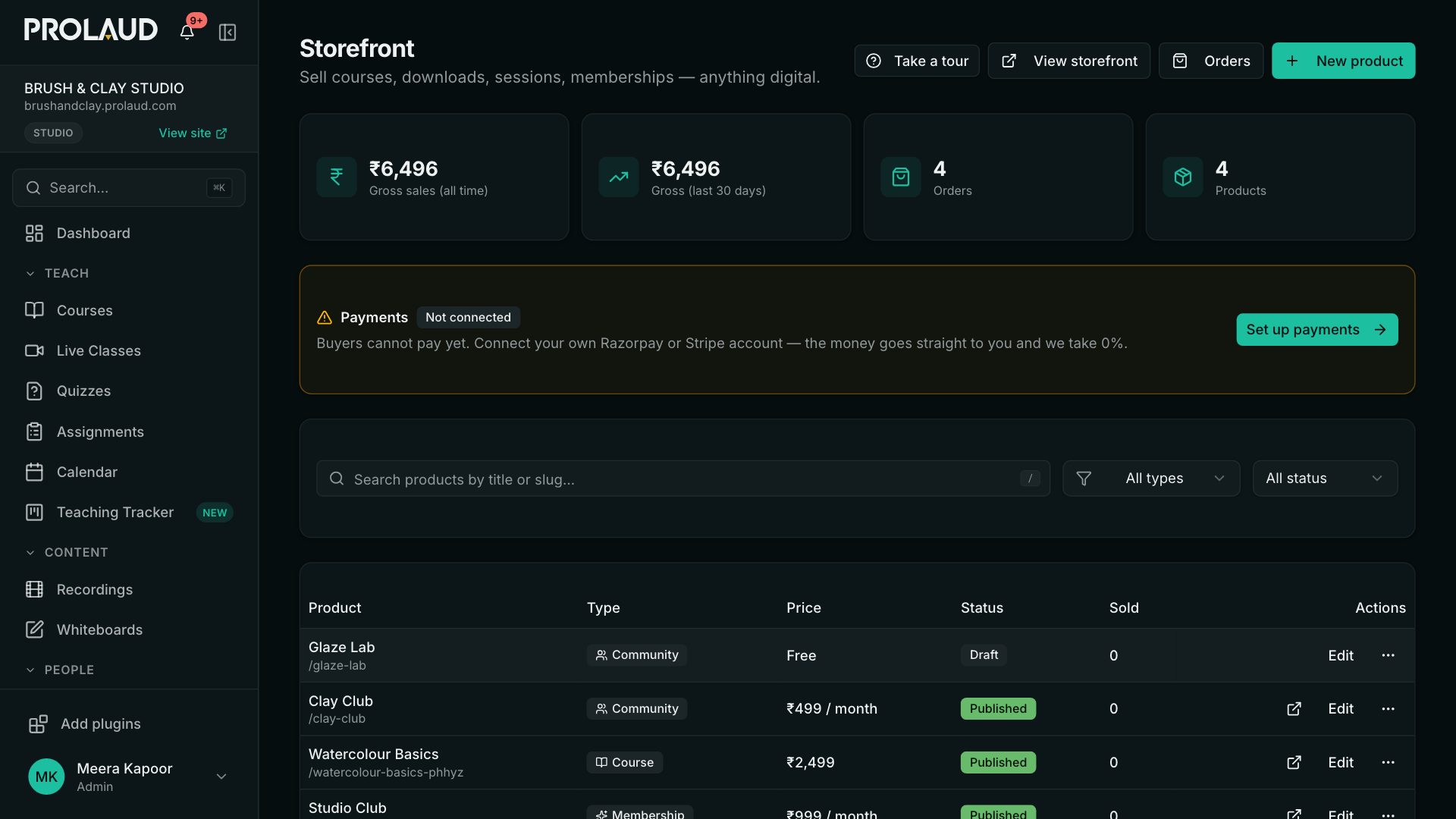Open more actions for Glaze Lab
The height and width of the screenshot is (819, 1456).
[1388, 655]
